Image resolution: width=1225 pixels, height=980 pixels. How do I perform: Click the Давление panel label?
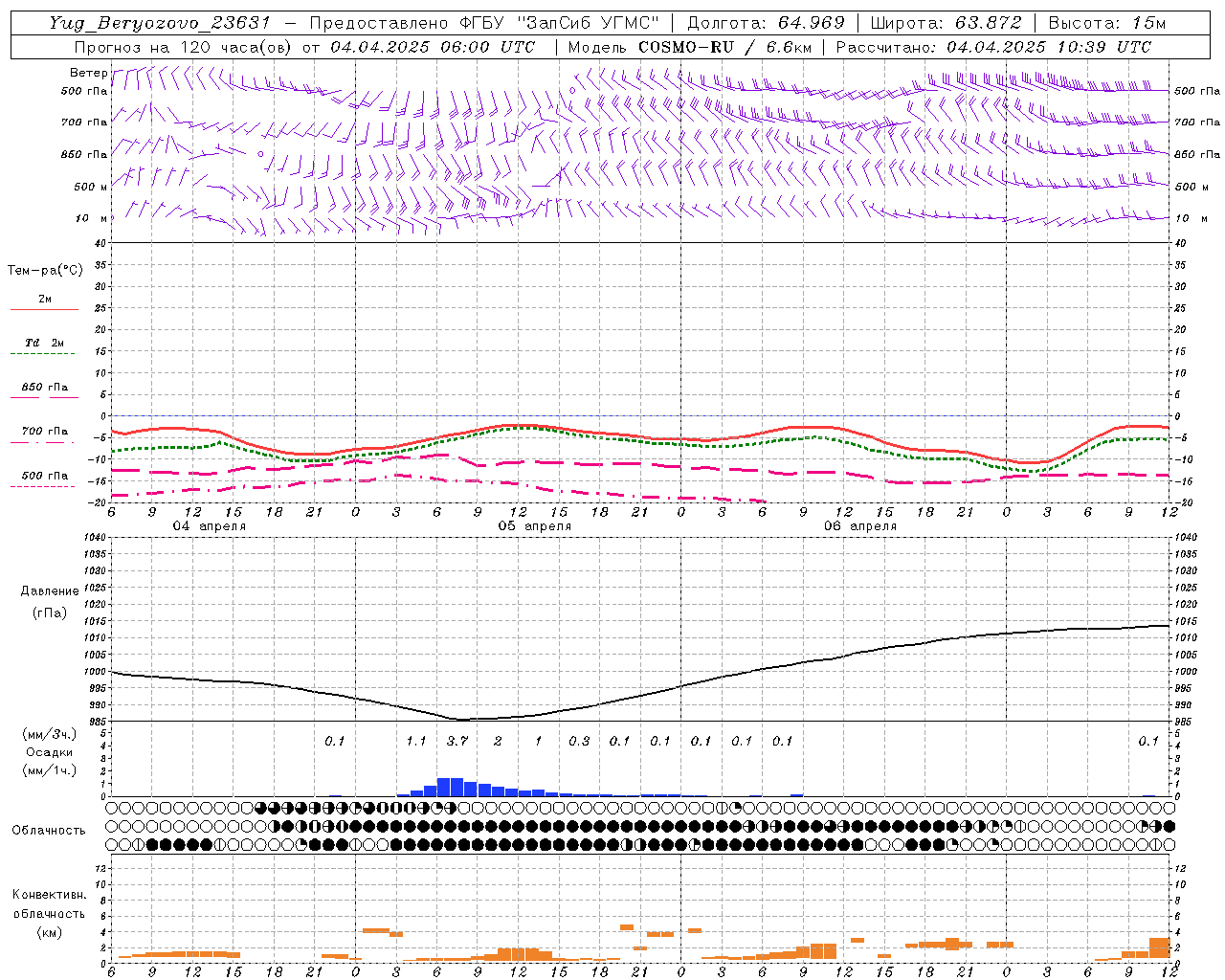click(50, 591)
